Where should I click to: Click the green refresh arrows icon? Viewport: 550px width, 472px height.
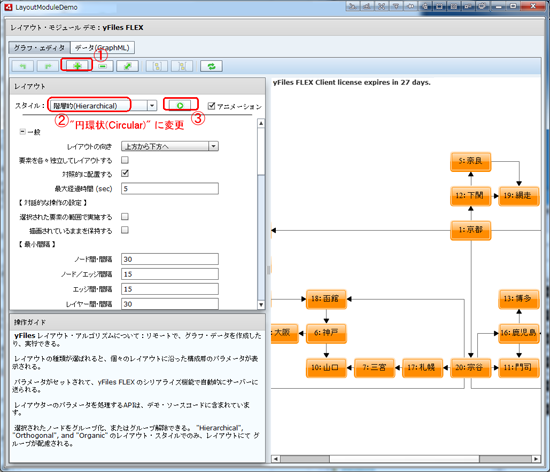click(x=211, y=66)
